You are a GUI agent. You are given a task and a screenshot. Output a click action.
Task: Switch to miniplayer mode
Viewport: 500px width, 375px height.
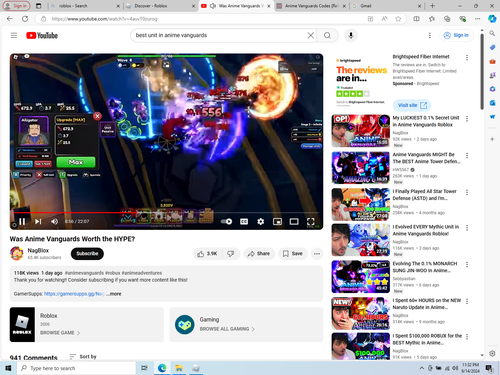click(277, 221)
